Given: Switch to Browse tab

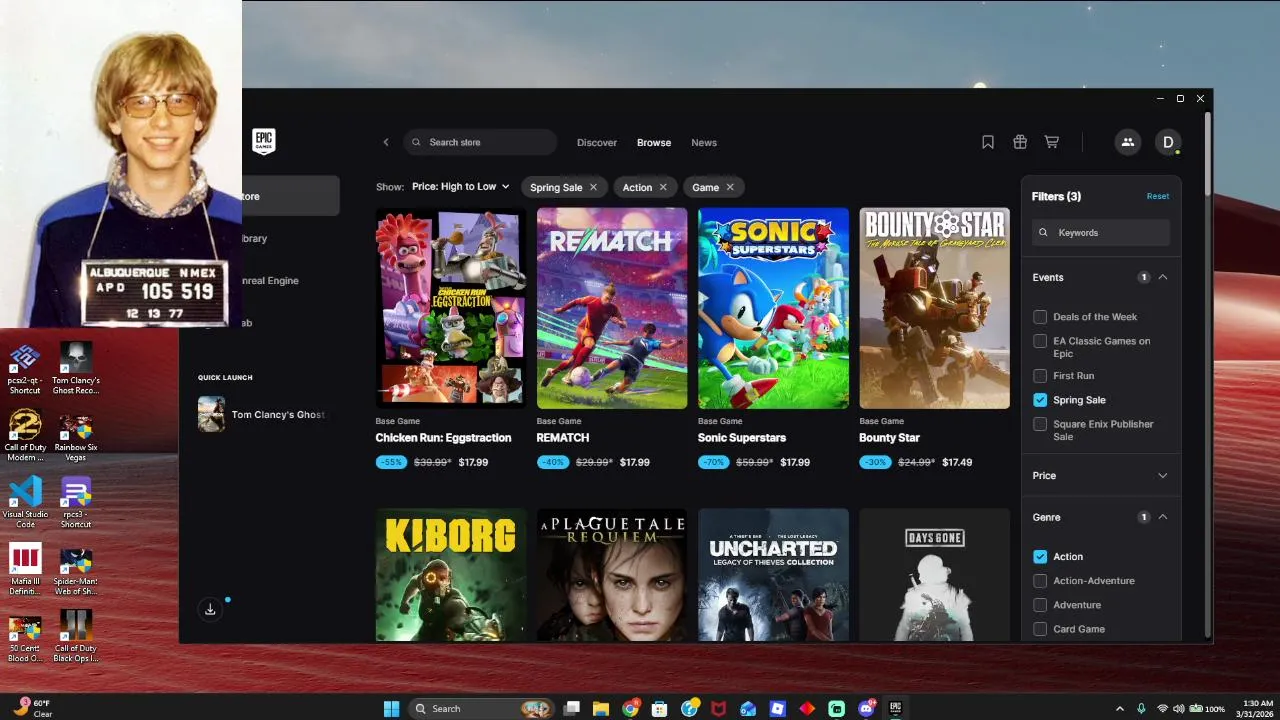Looking at the screenshot, I should (654, 142).
